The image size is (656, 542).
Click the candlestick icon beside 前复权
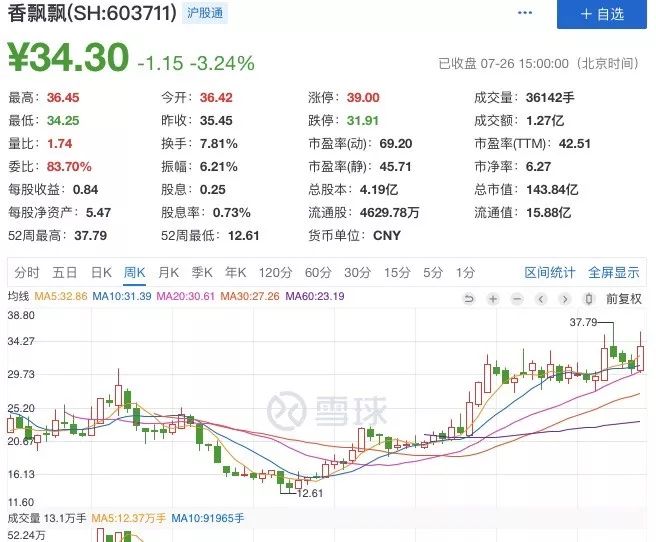[x=589, y=299]
